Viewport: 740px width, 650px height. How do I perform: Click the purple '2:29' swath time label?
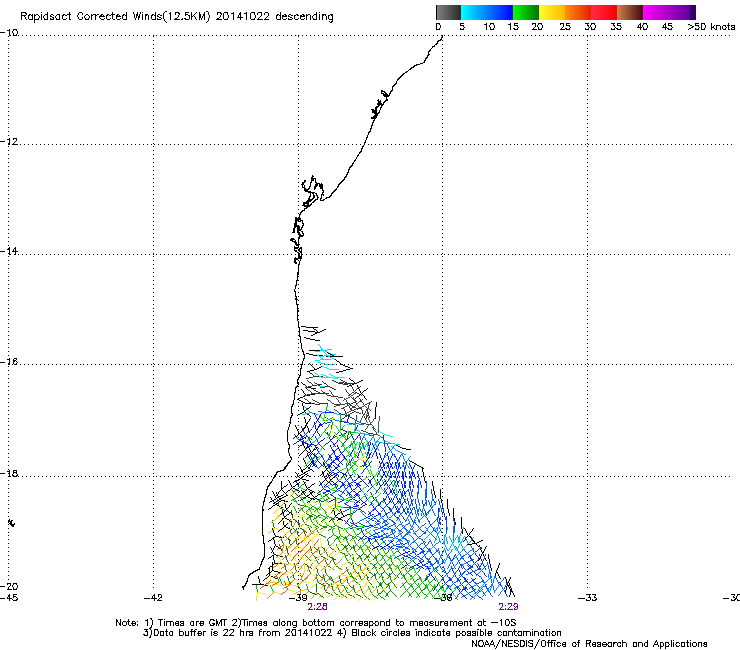point(508,607)
